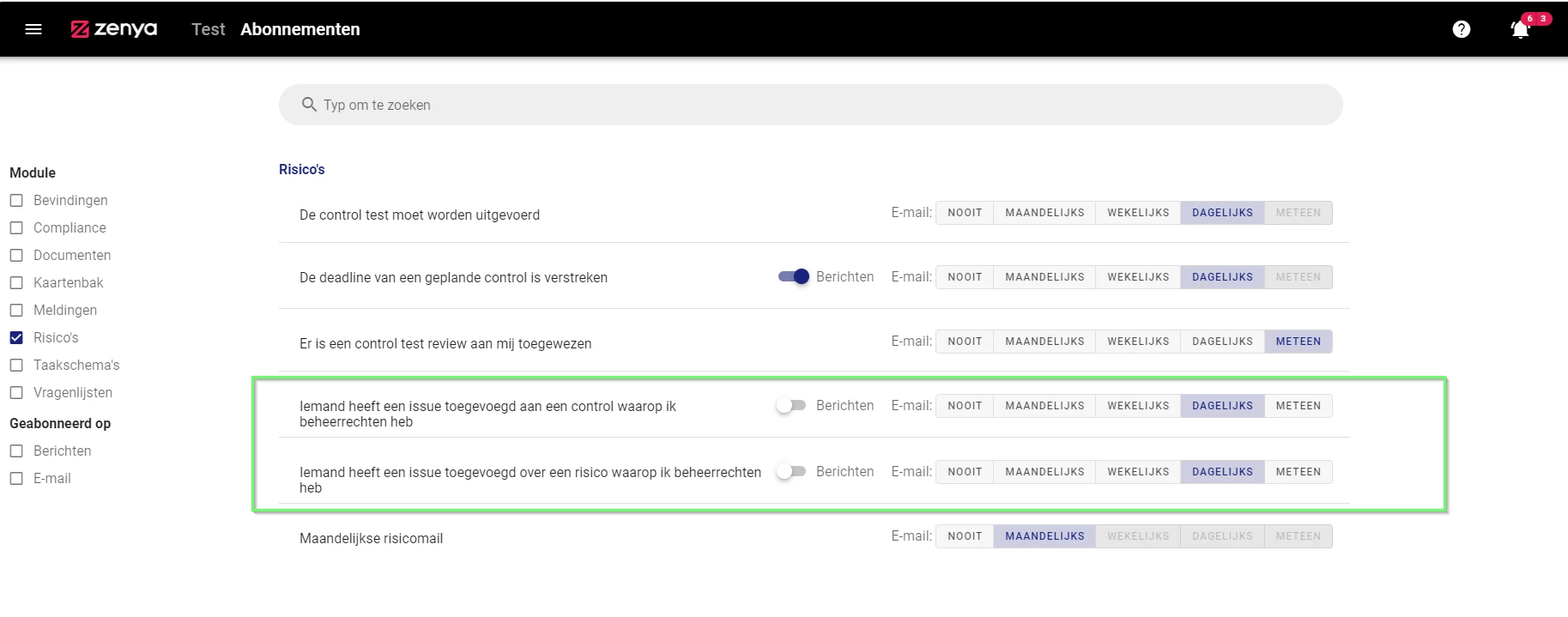Set Maandelijkse risicomail to Nooit
This screenshot has height=617, width=1568.
tap(965, 536)
